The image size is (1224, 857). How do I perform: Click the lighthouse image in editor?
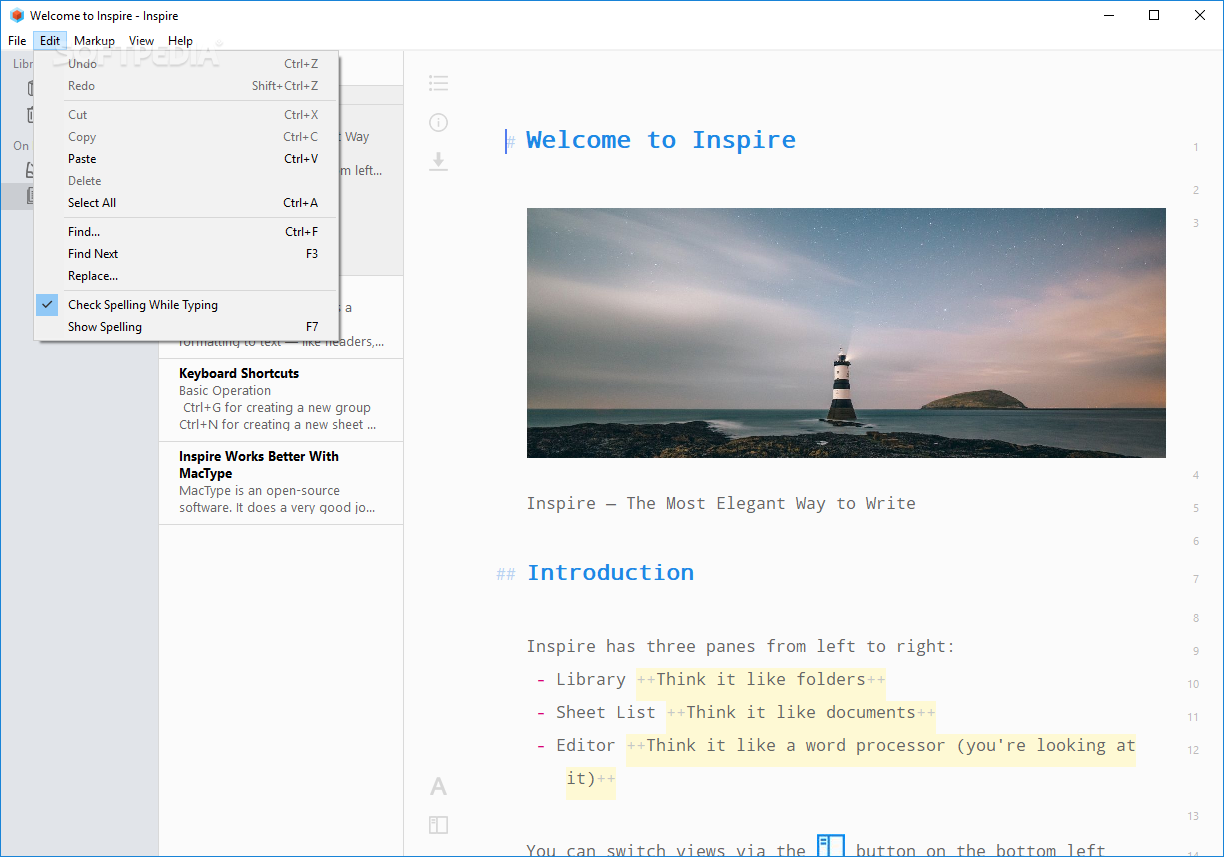point(846,333)
